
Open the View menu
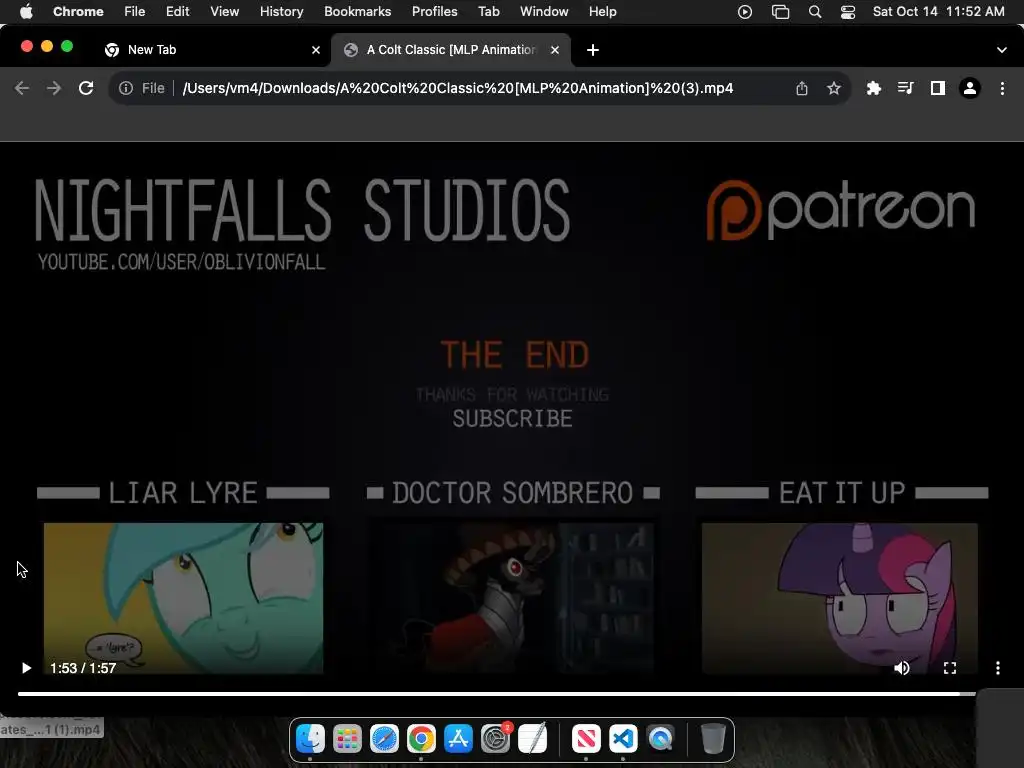(225, 11)
